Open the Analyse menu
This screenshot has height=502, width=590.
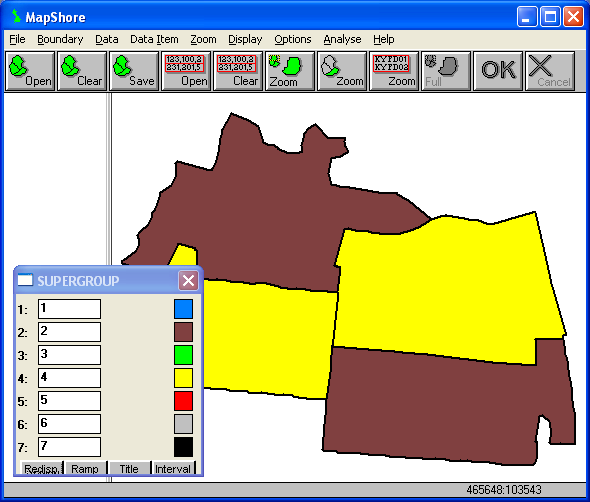click(342, 39)
